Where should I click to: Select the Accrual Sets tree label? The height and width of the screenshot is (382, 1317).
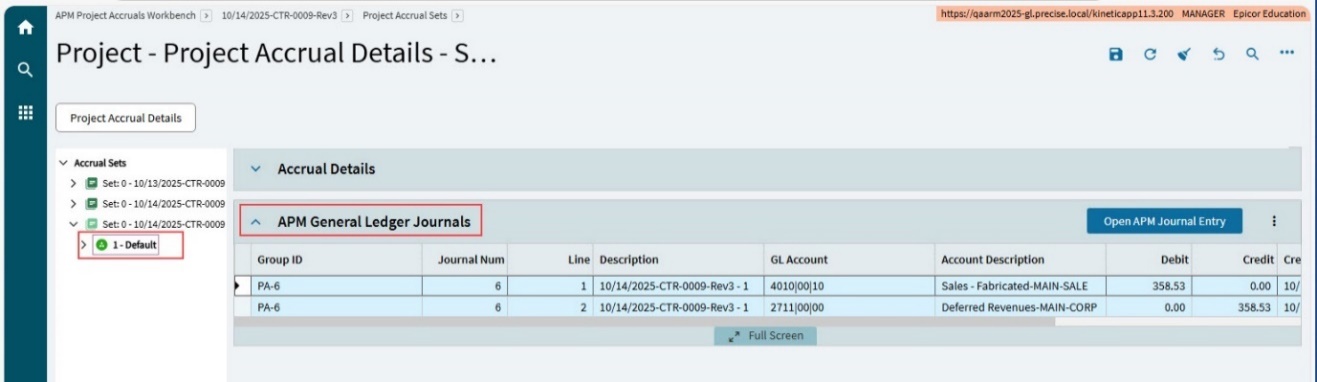pyautogui.click(x=100, y=162)
